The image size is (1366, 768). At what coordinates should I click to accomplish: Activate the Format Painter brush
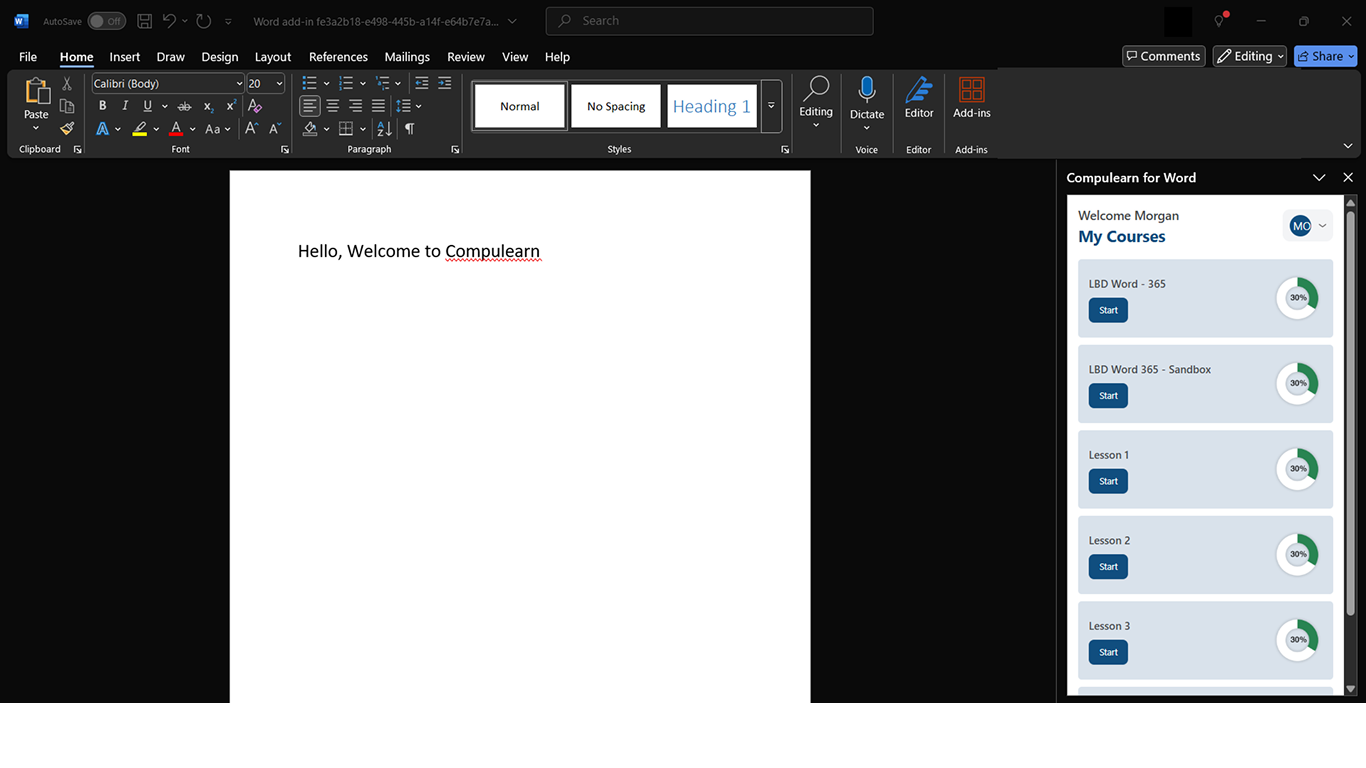click(67, 128)
